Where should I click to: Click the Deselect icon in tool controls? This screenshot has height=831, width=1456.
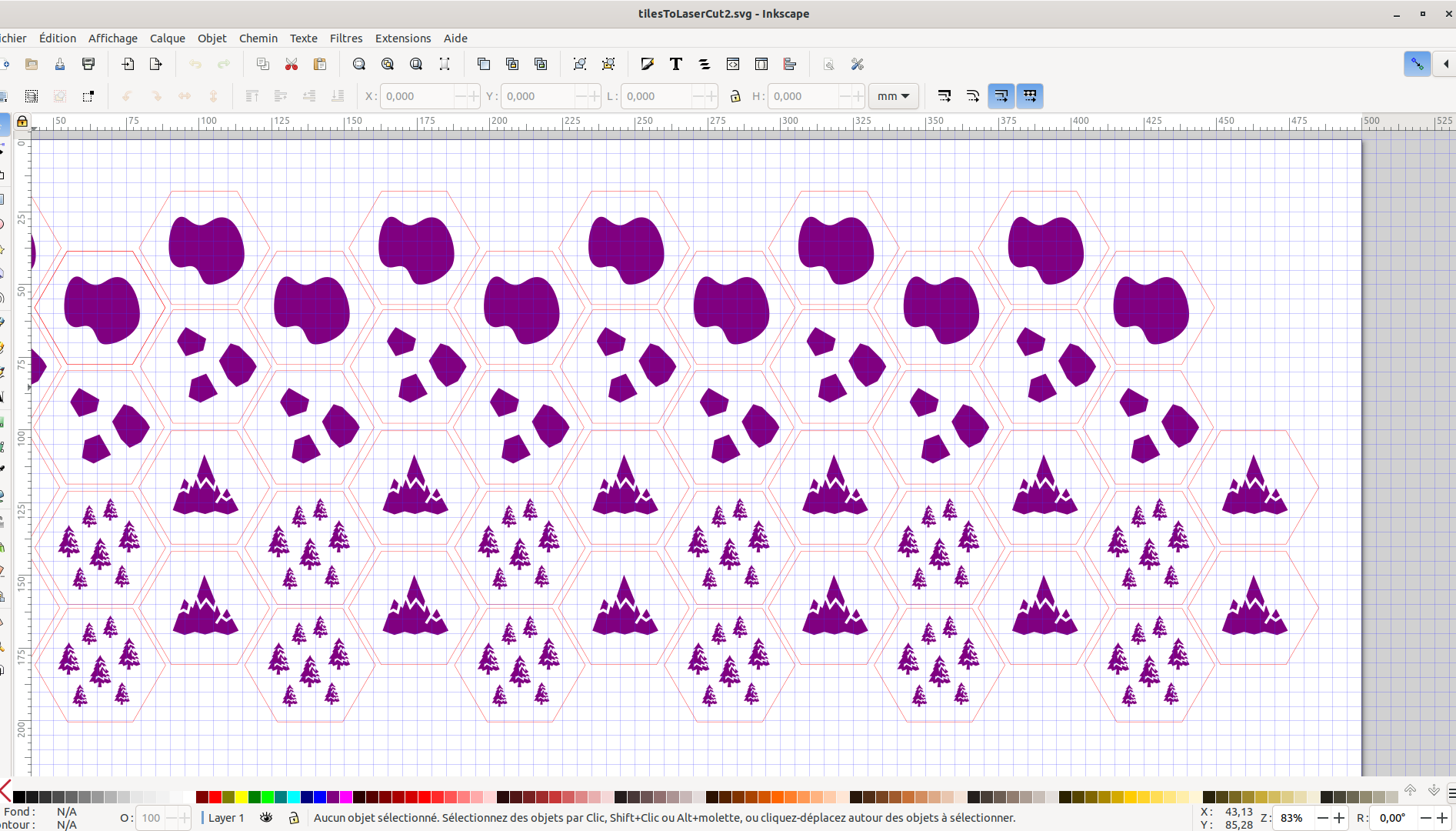[60, 96]
